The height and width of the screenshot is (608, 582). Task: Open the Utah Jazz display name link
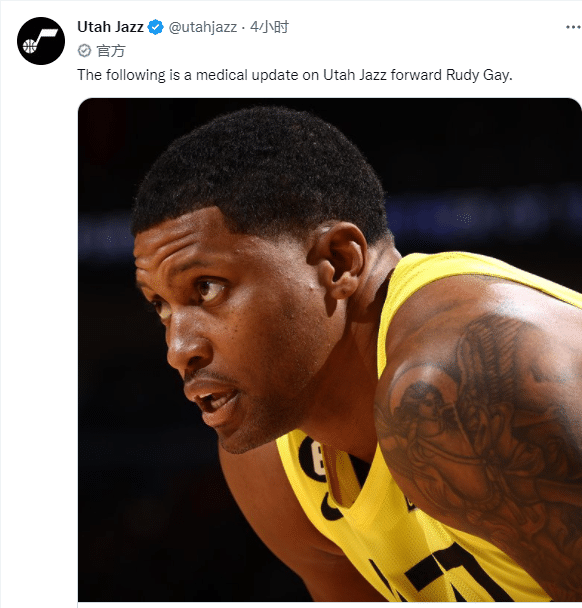click(110, 27)
